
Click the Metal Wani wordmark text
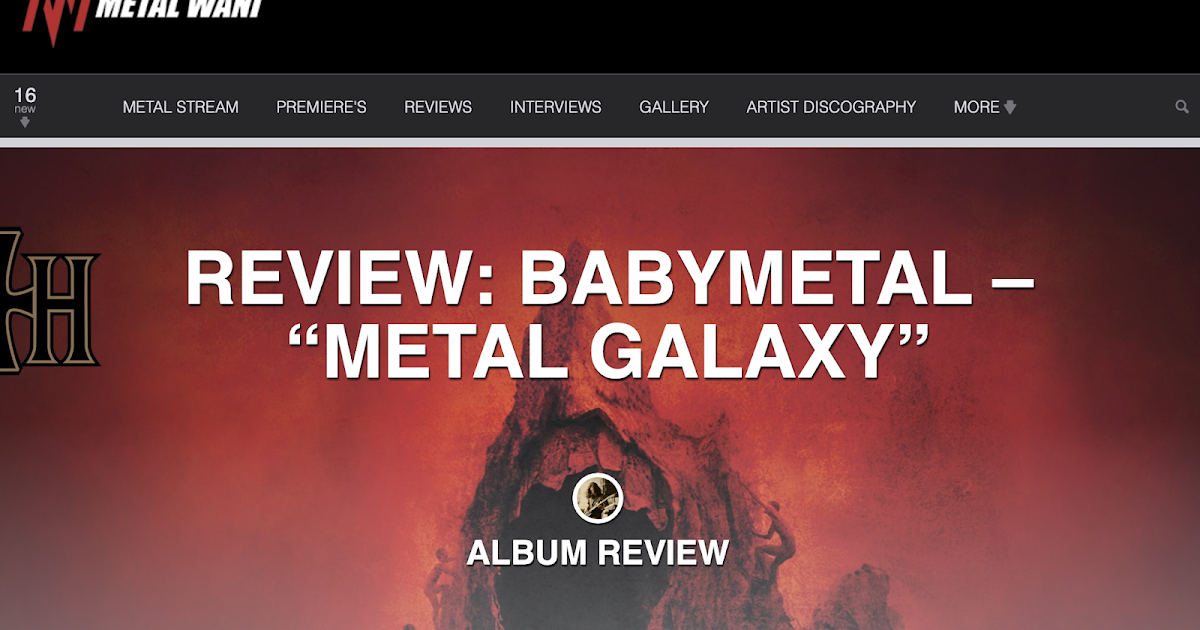click(179, 9)
